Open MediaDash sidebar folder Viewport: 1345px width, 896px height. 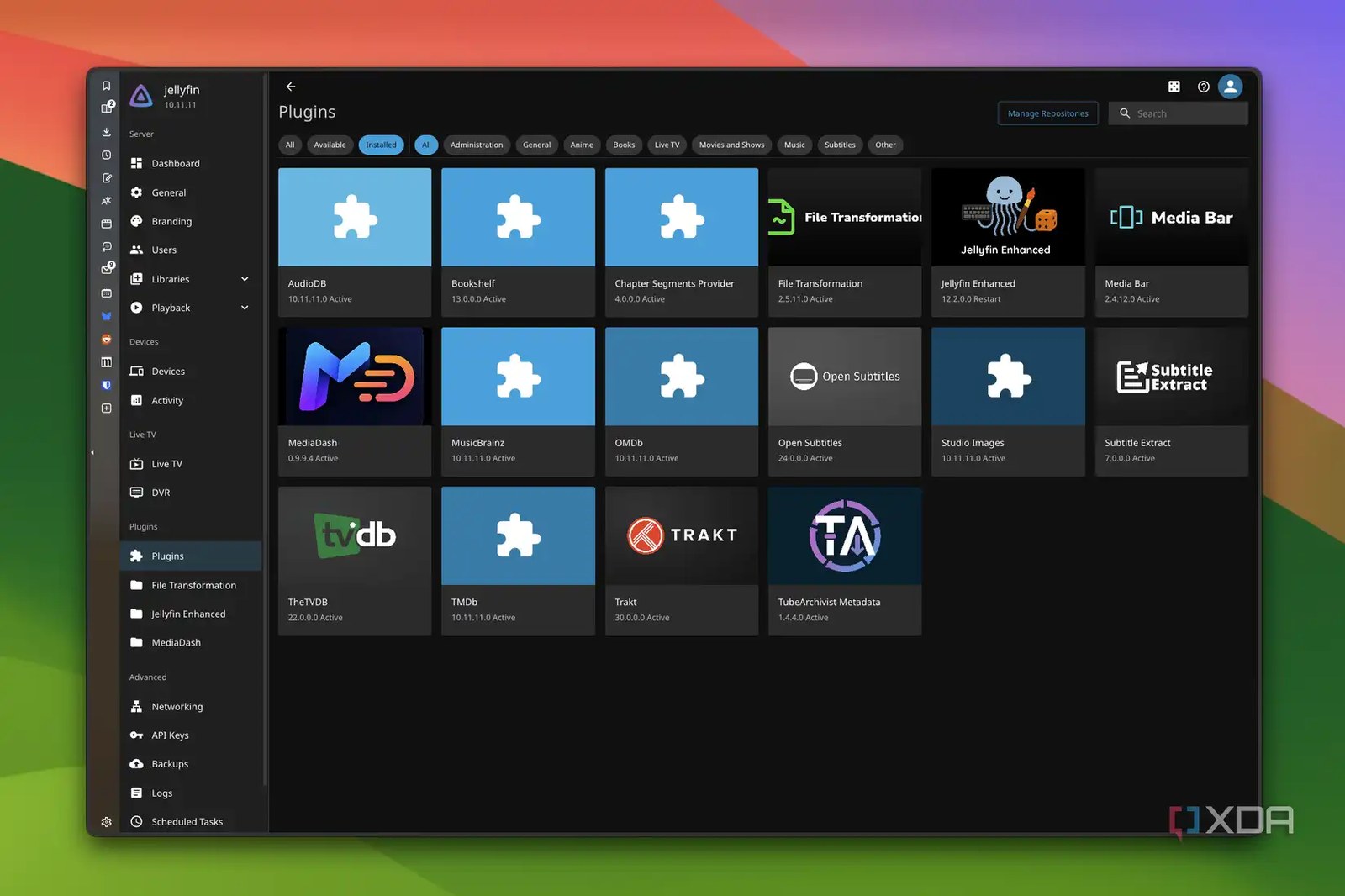(x=191, y=642)
